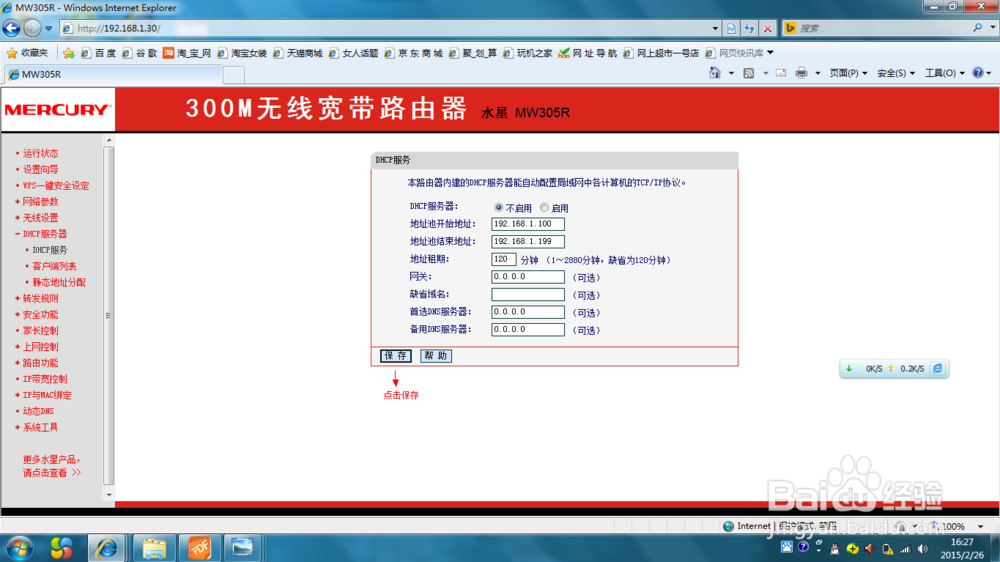Viewport: 1000px width, 562px height.
Task: Click the sidebar scroll up arrow
Action: click(108, 140)
